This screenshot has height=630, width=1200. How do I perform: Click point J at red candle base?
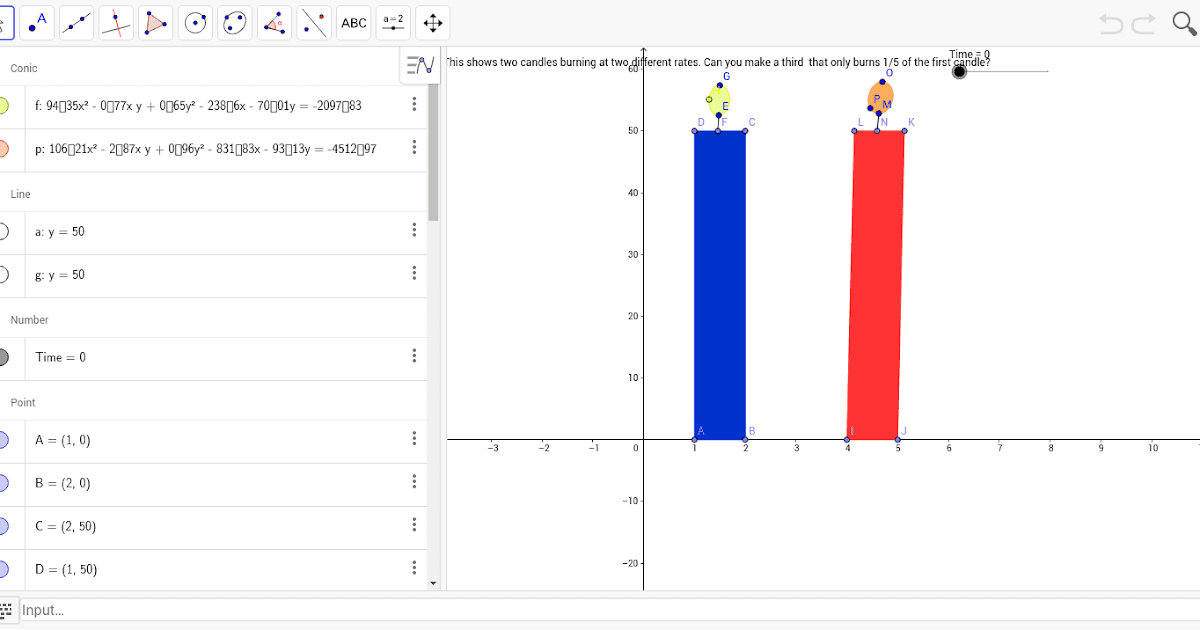click(x=897, y=439)
